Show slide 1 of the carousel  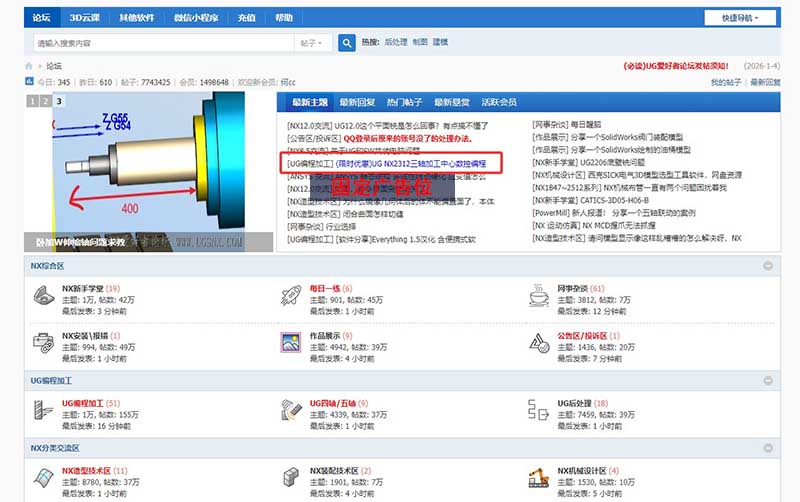click(x=32, y=101)
